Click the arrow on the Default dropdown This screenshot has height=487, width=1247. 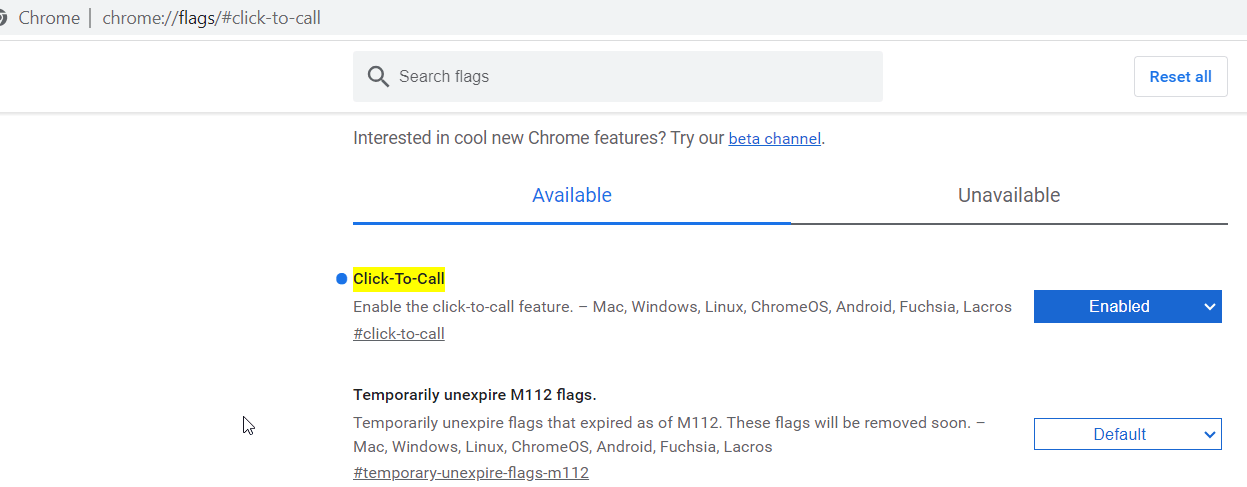[x=1210, y=435]
